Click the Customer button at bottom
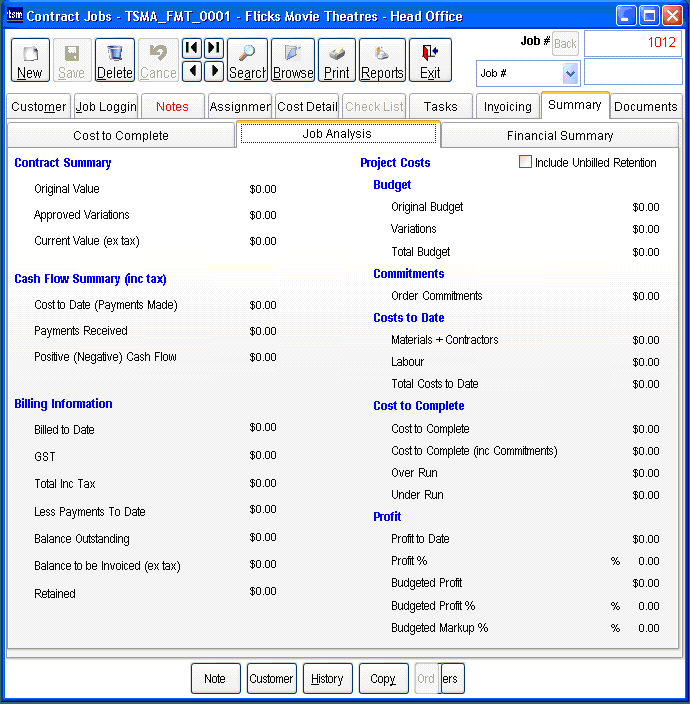Viewport: 690px width, 704px height. point(271,679)
